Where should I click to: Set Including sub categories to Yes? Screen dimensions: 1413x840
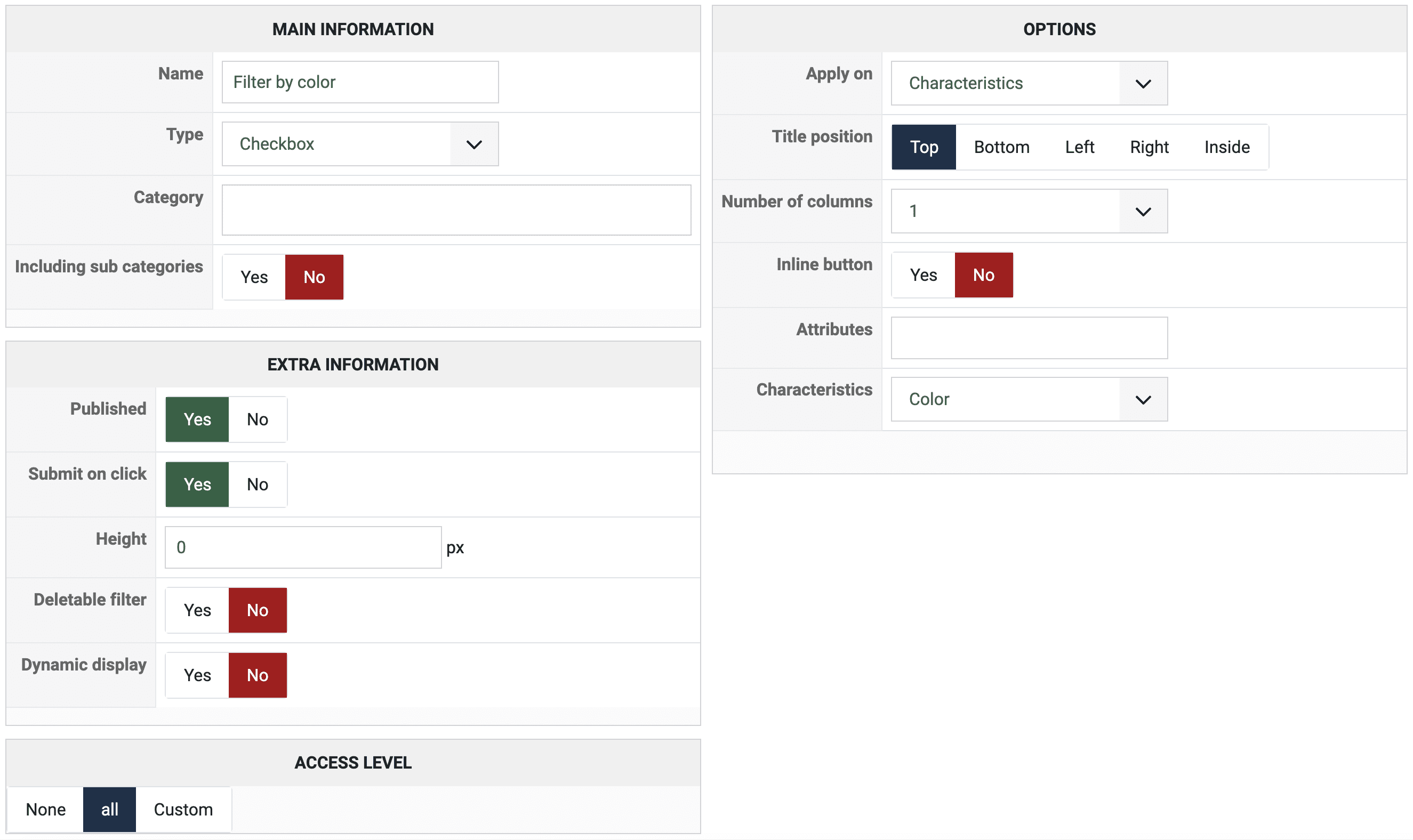(254, 277)
